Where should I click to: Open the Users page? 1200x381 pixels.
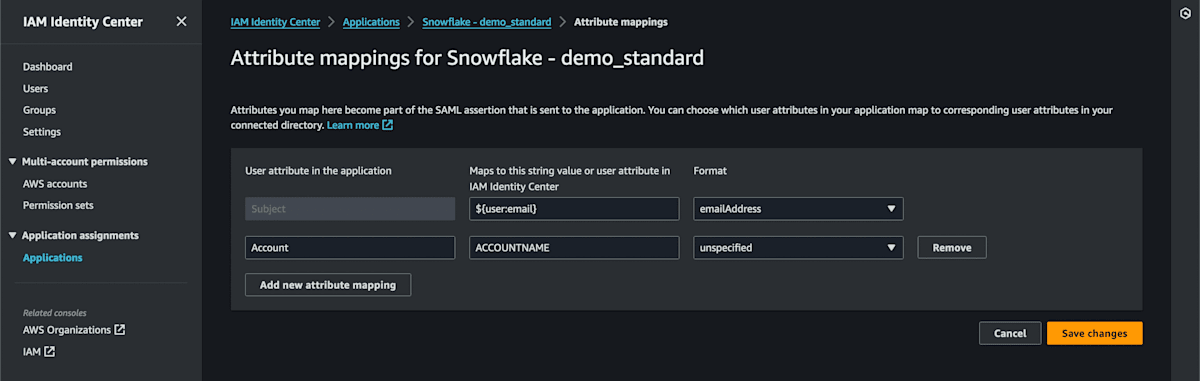35,89
